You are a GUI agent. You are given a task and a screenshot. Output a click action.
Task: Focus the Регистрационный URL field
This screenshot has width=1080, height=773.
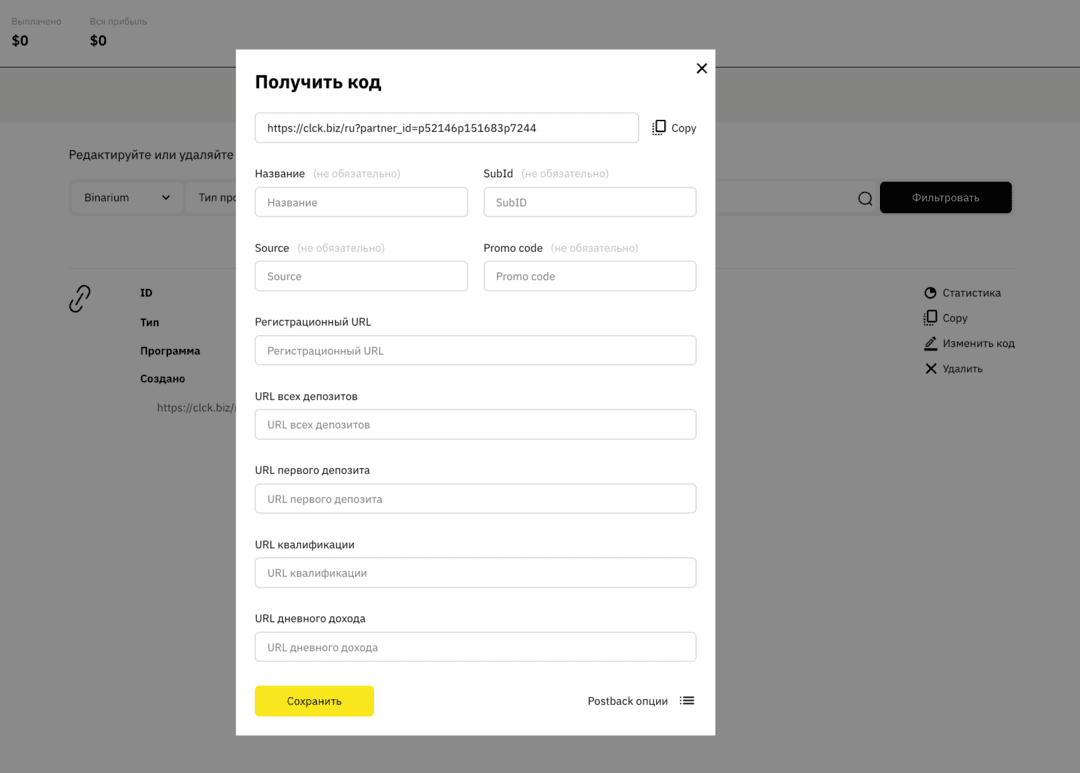pos(475,351)
